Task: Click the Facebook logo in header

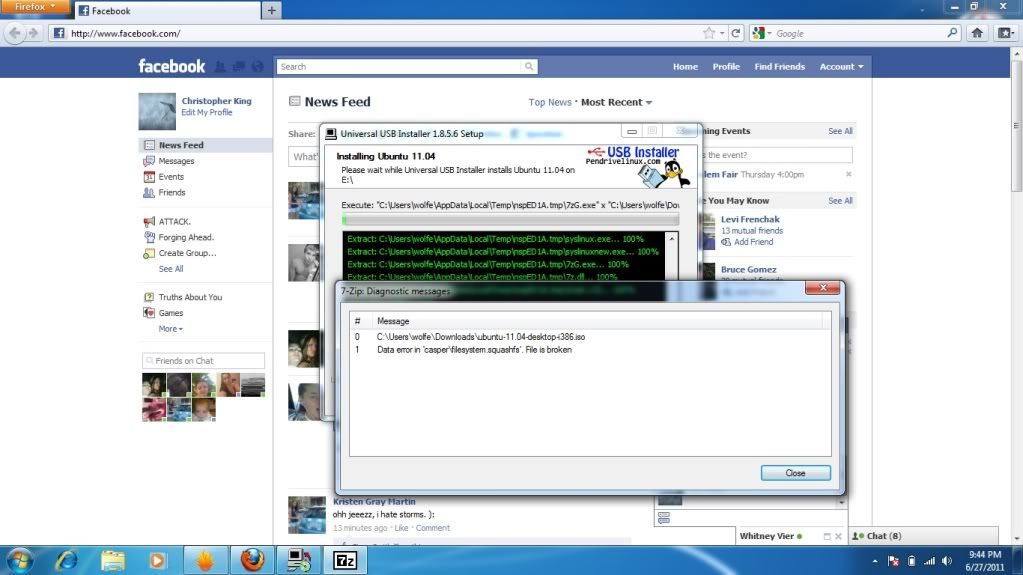Action: coord(172,67)
